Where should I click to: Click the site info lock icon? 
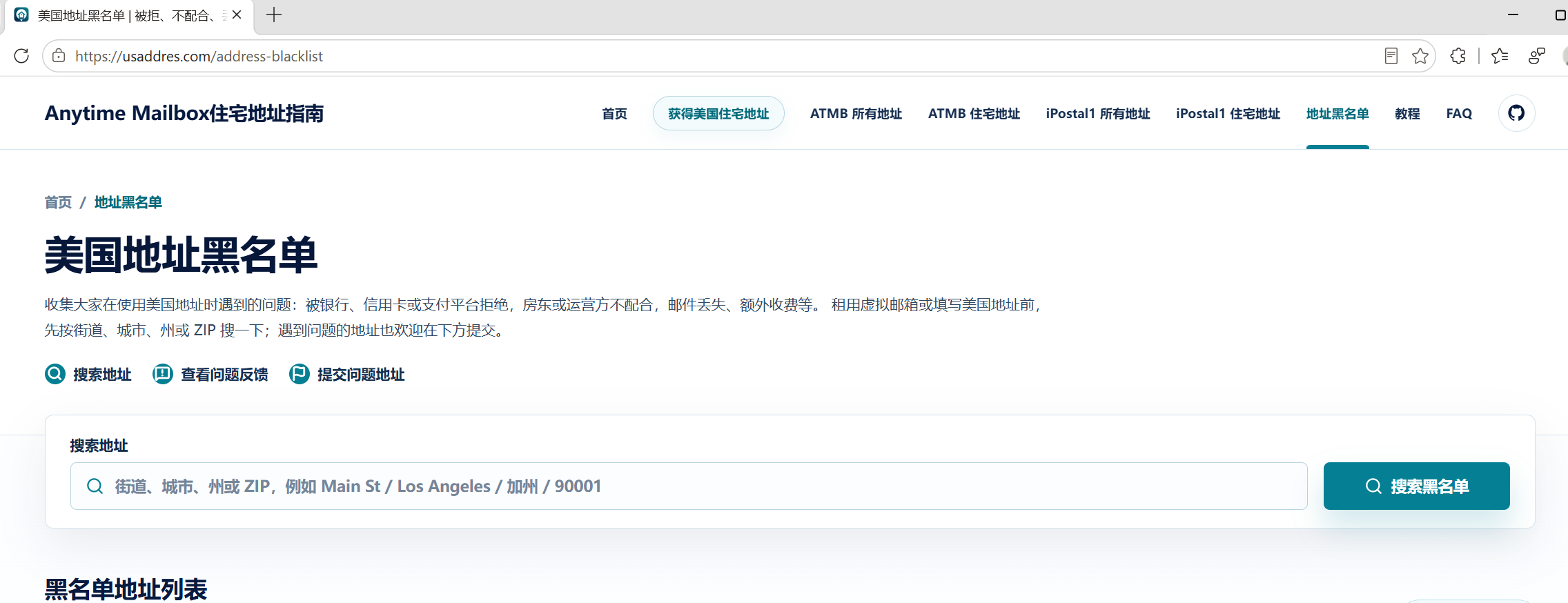(x=59, y=56)
